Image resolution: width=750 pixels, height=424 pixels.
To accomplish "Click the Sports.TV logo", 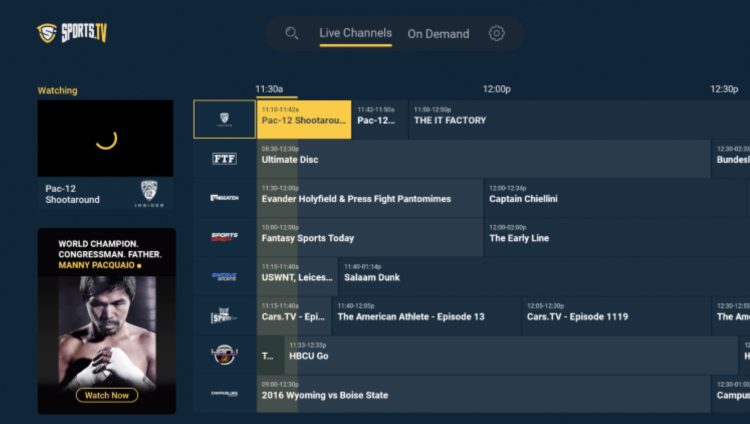I will [x=72, y=33].
